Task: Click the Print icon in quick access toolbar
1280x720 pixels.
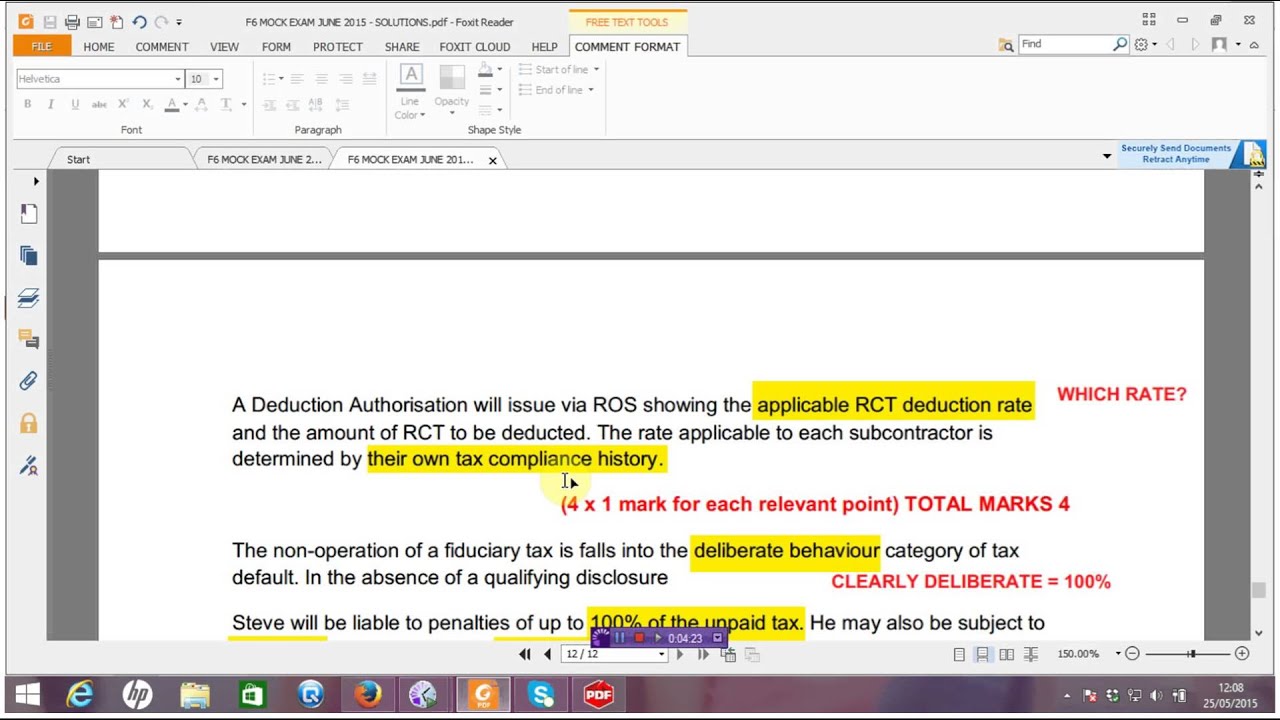Action: click(x=72, y=22)
